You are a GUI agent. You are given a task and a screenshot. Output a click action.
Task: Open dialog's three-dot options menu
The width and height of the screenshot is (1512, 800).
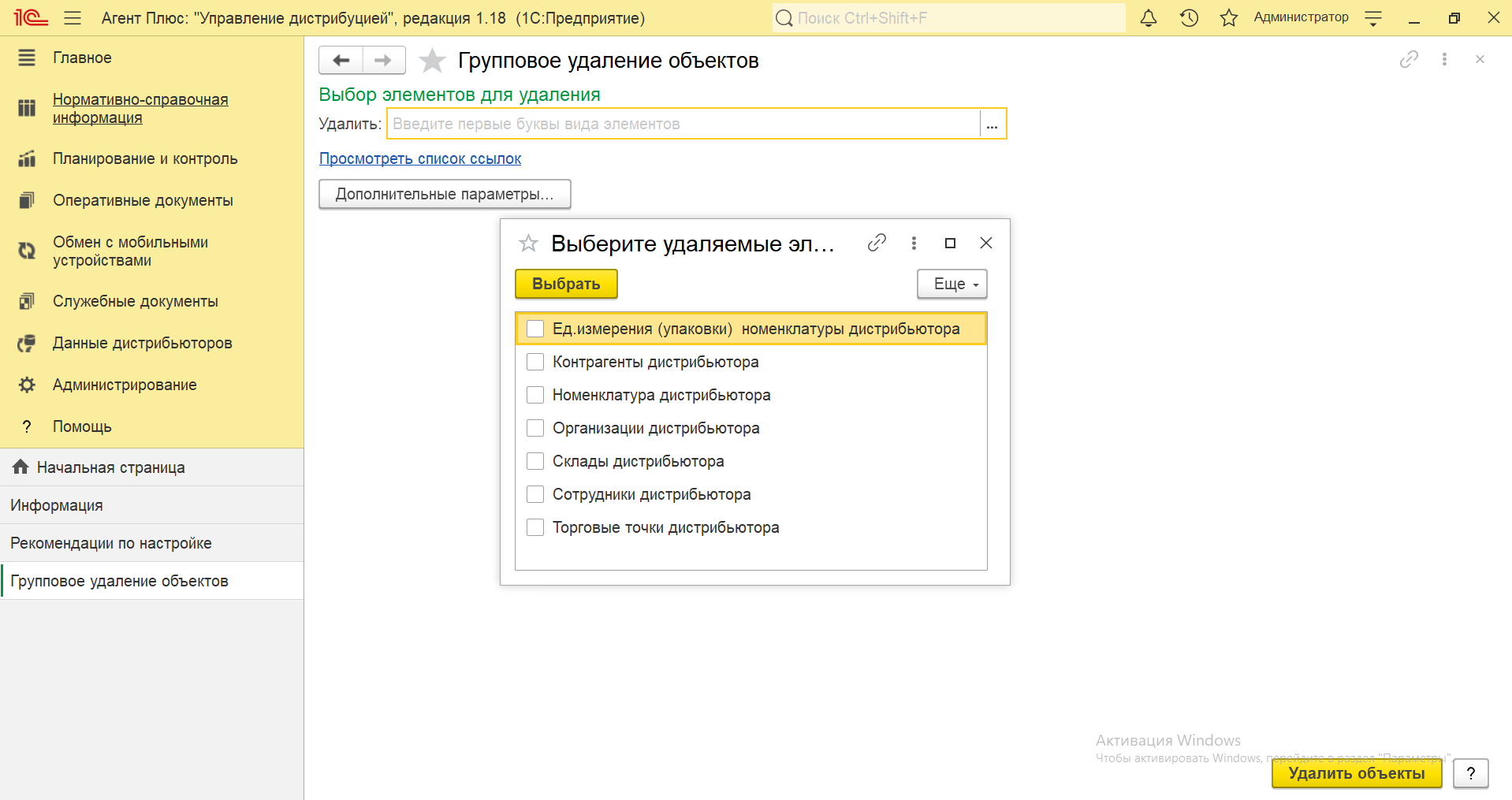click(914, 243)
